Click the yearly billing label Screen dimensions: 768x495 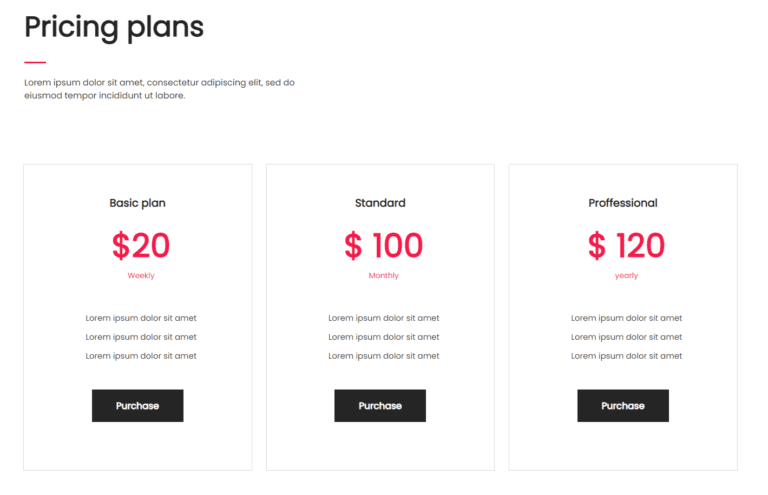pos(626,276)
